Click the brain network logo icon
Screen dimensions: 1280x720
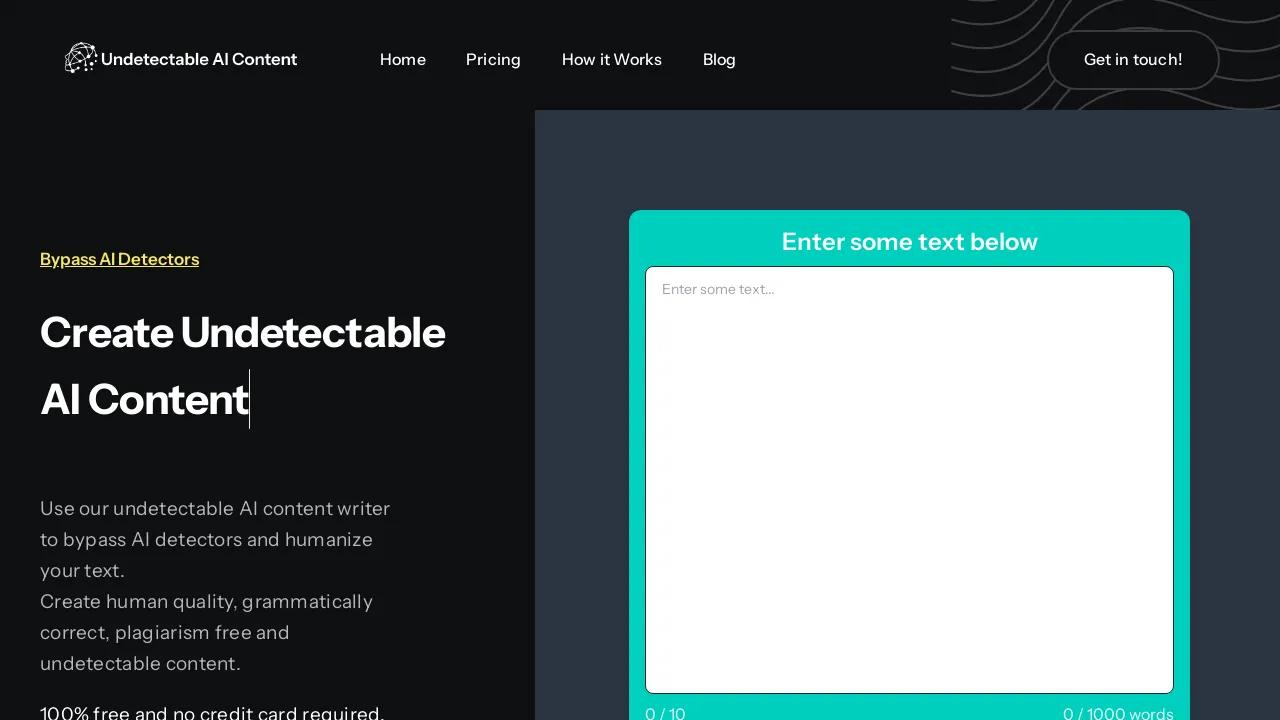[x=80, y=58]
